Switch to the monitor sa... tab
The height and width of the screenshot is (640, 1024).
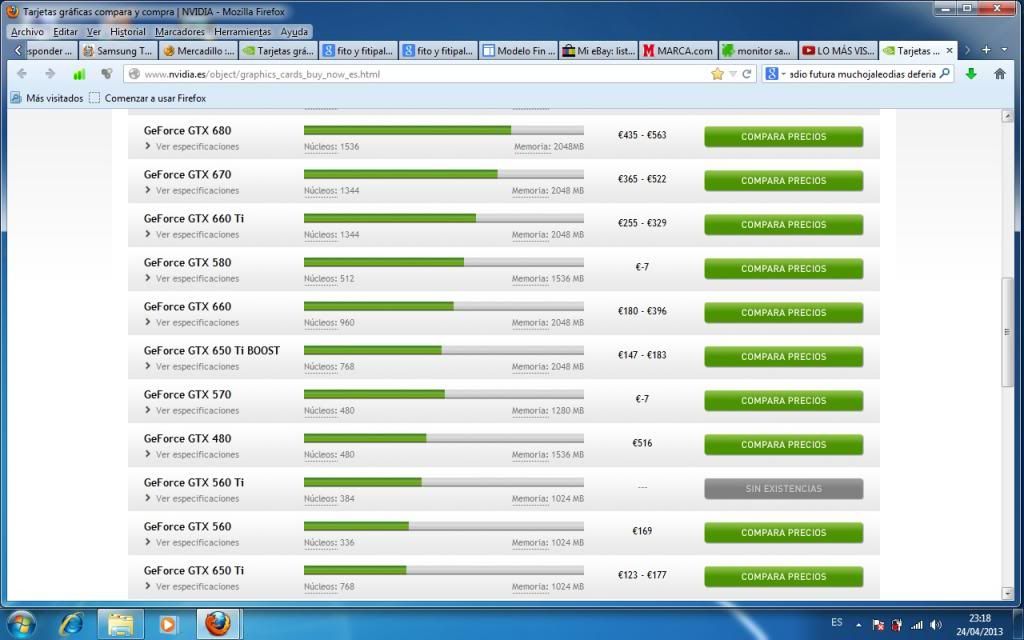tap(758, 50)
